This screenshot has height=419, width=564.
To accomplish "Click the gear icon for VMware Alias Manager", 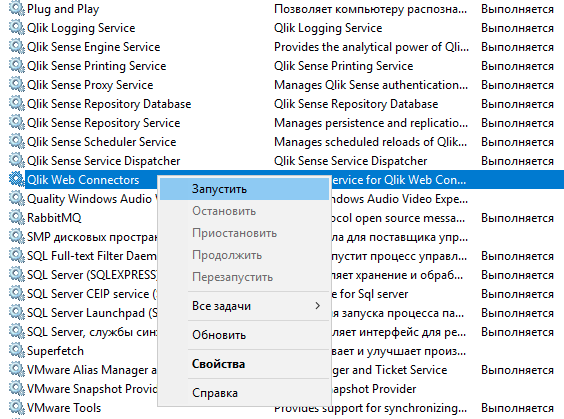I will 17,370.
